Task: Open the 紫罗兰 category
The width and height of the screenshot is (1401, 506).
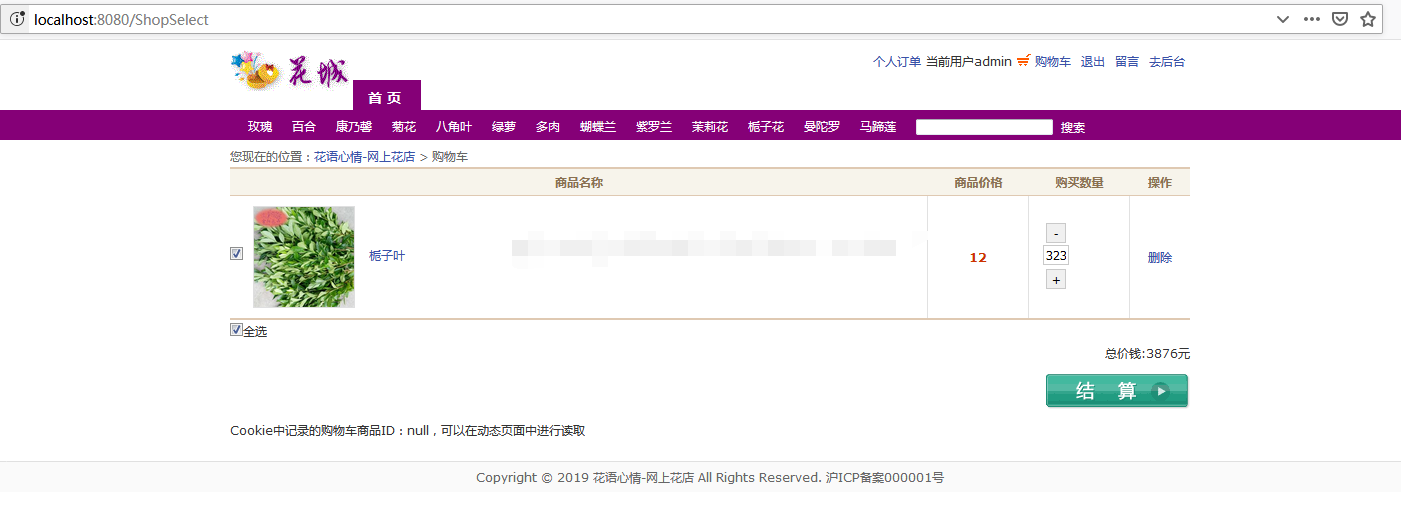Action: click(654, 127)
